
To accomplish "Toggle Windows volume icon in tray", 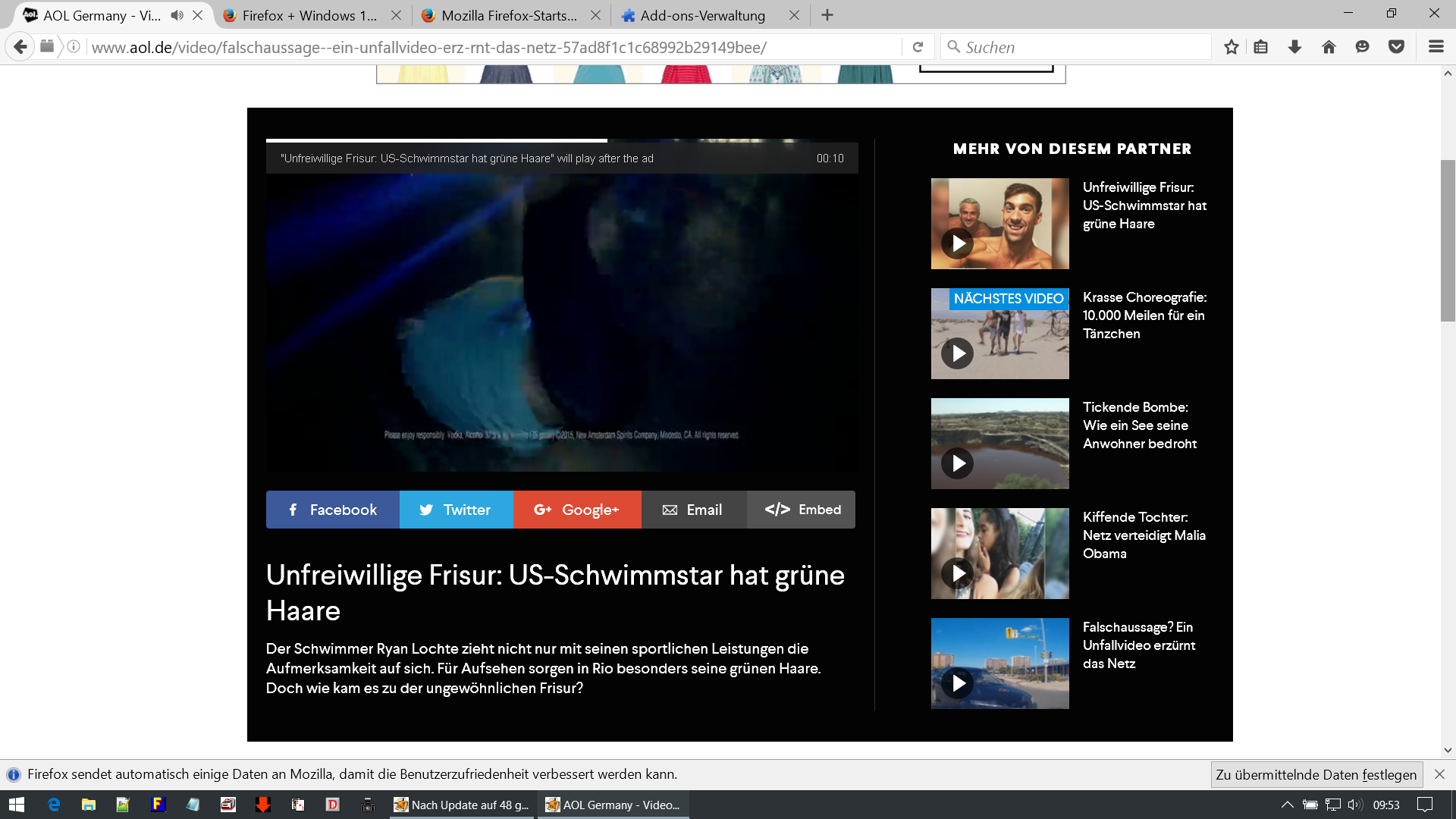I will (1354, 805).
